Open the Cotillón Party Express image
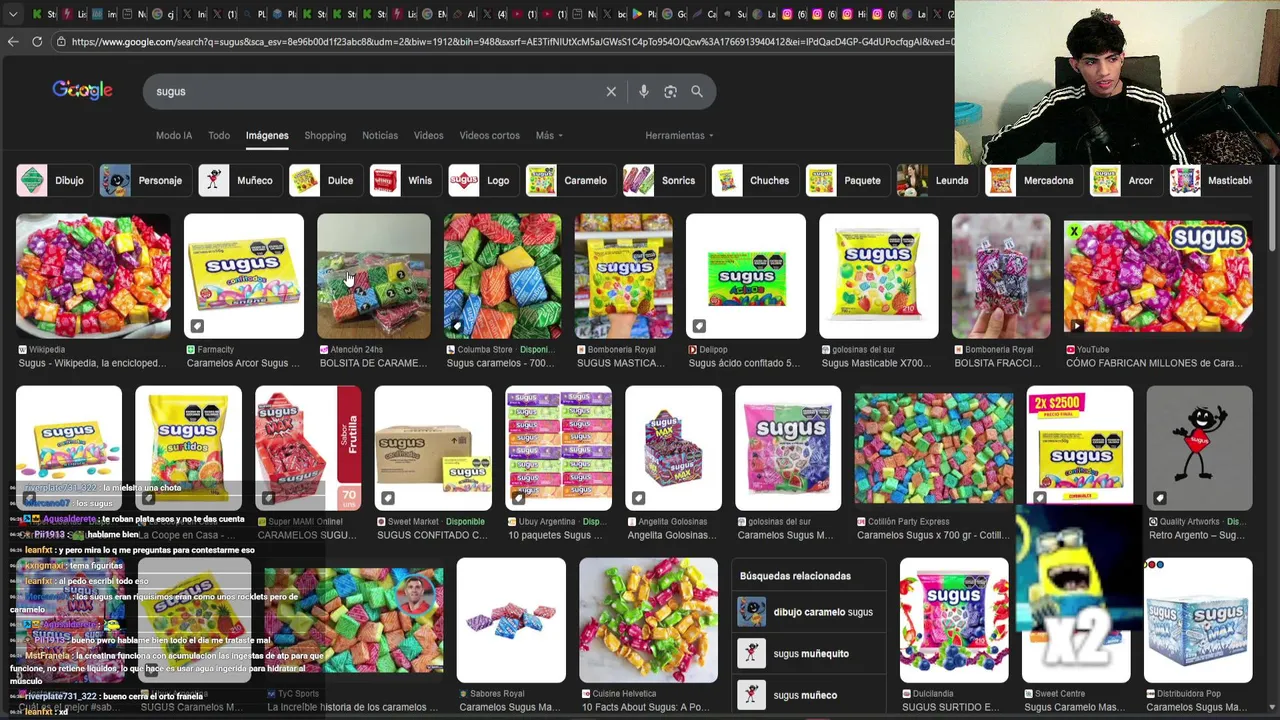This screenshot has height=720, width=1280. 934,448
